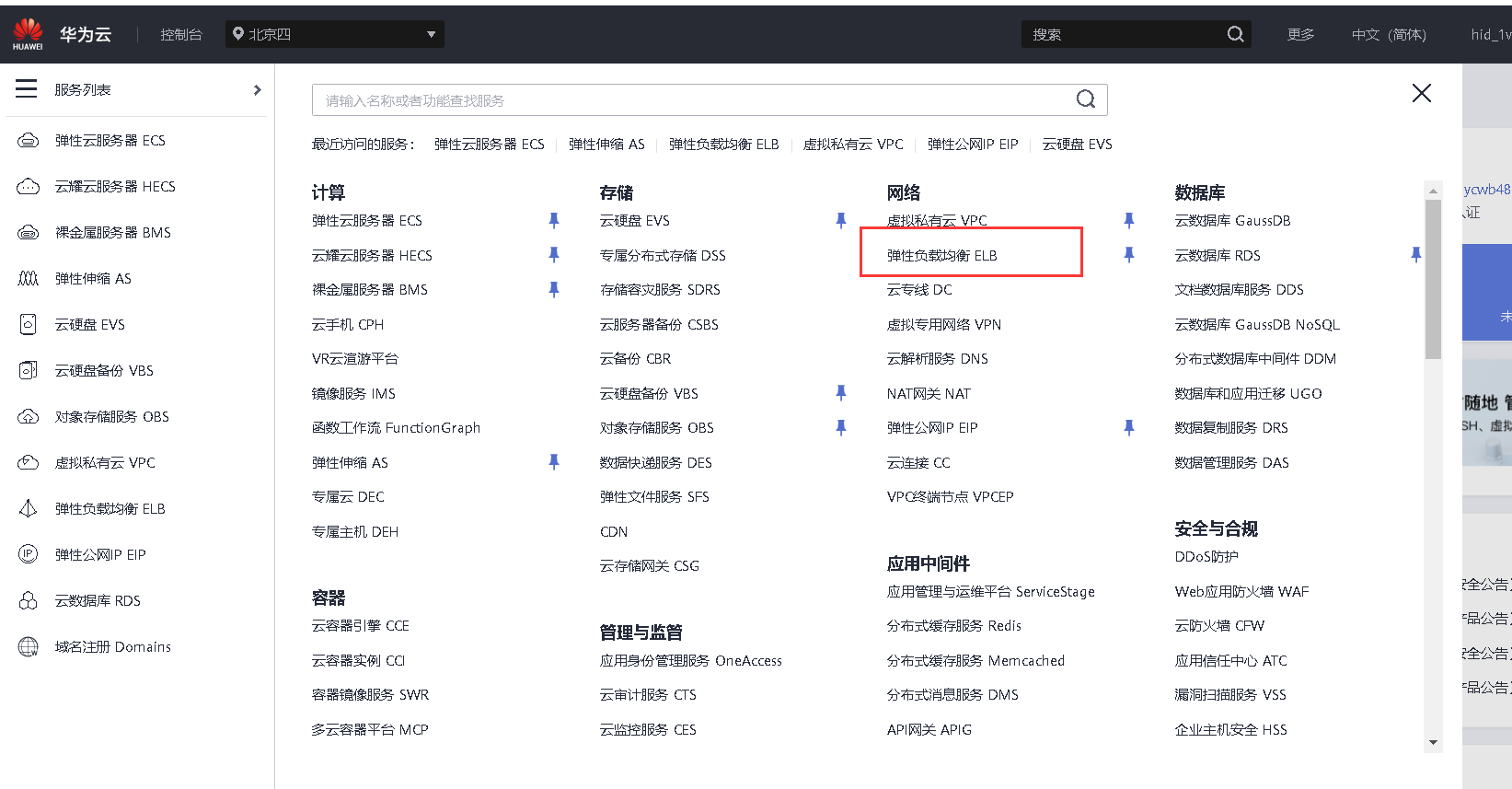Click the BMS icon in sidebar

click(x=29, y=233)
